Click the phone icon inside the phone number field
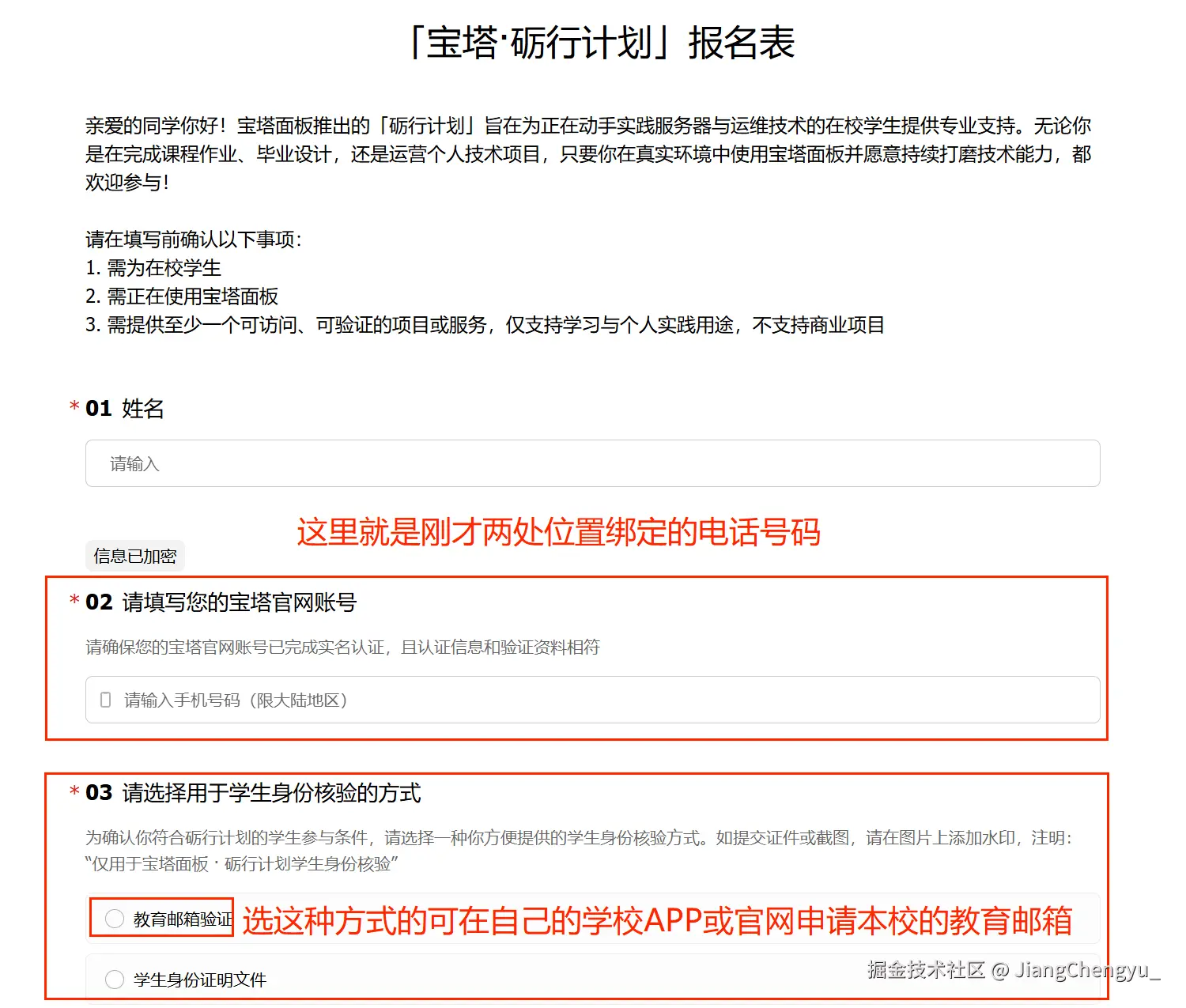The height and width of the screenshot is (1008, 1186). [105, 700]
